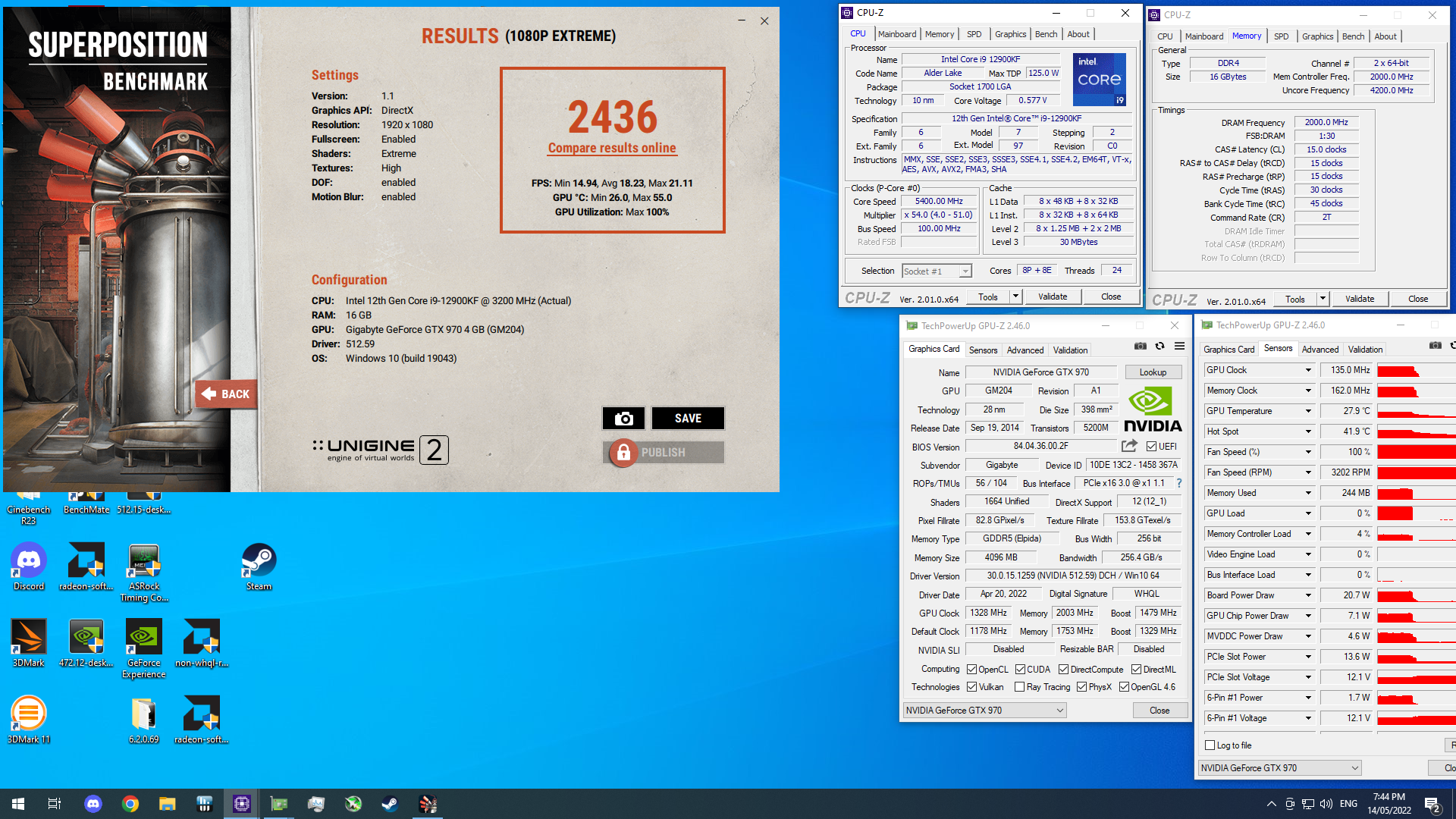Open the GeForce Experience desktop icon

coord(144,649)
